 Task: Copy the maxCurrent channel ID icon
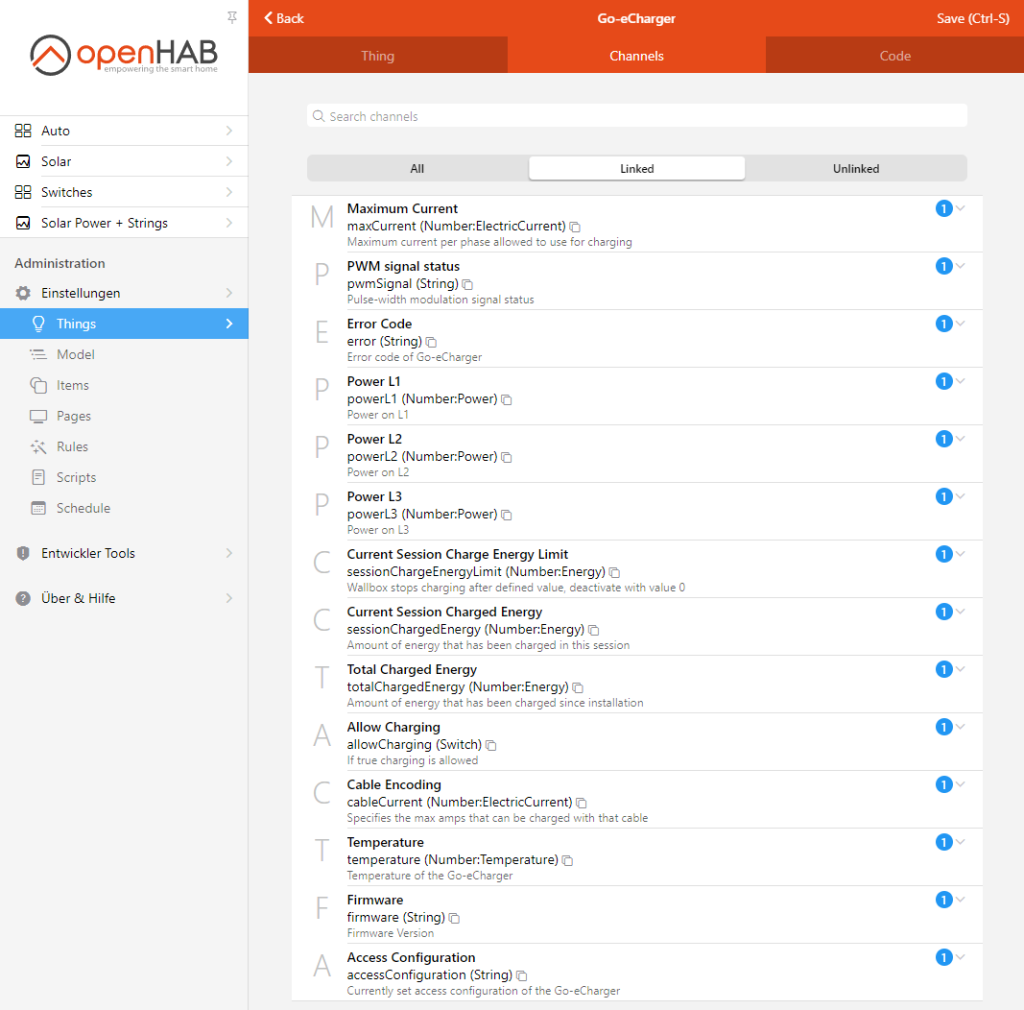pyautogui.click(x=575, y=227)
